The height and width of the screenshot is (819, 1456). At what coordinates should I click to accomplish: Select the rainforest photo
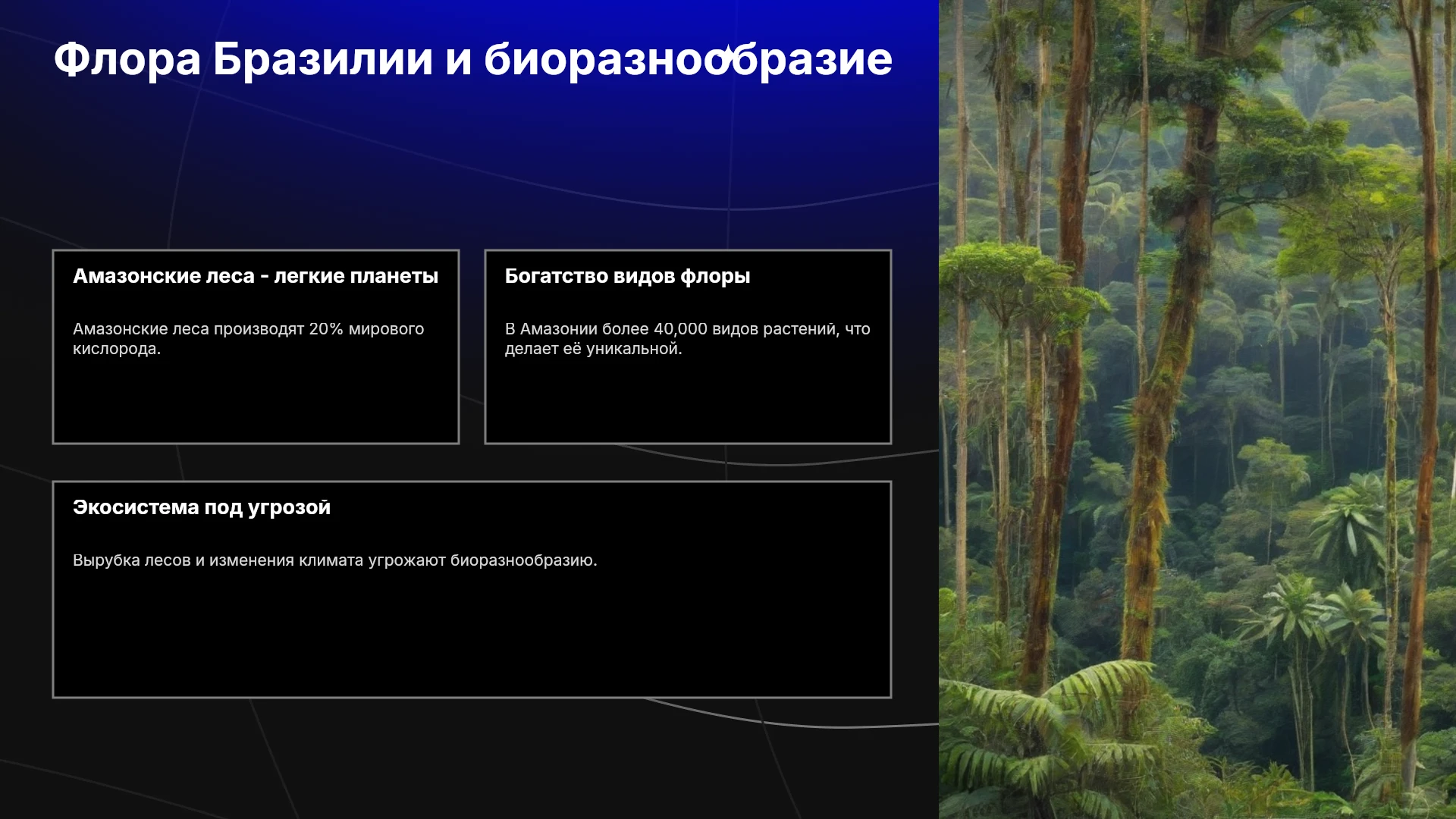[x=1197, y=409]
